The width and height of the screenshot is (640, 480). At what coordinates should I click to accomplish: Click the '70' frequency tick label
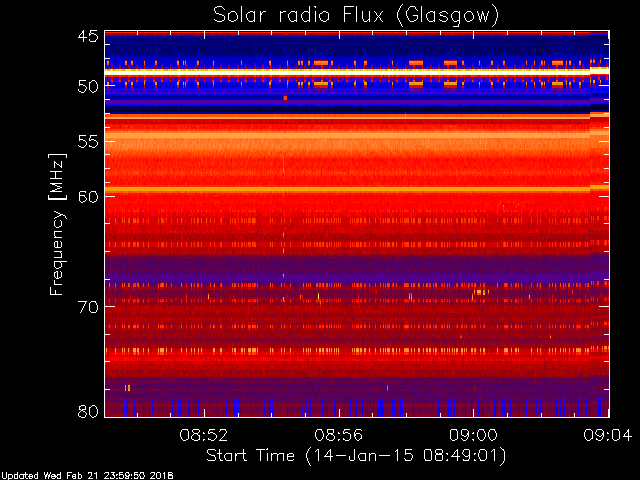click(88, 307)
